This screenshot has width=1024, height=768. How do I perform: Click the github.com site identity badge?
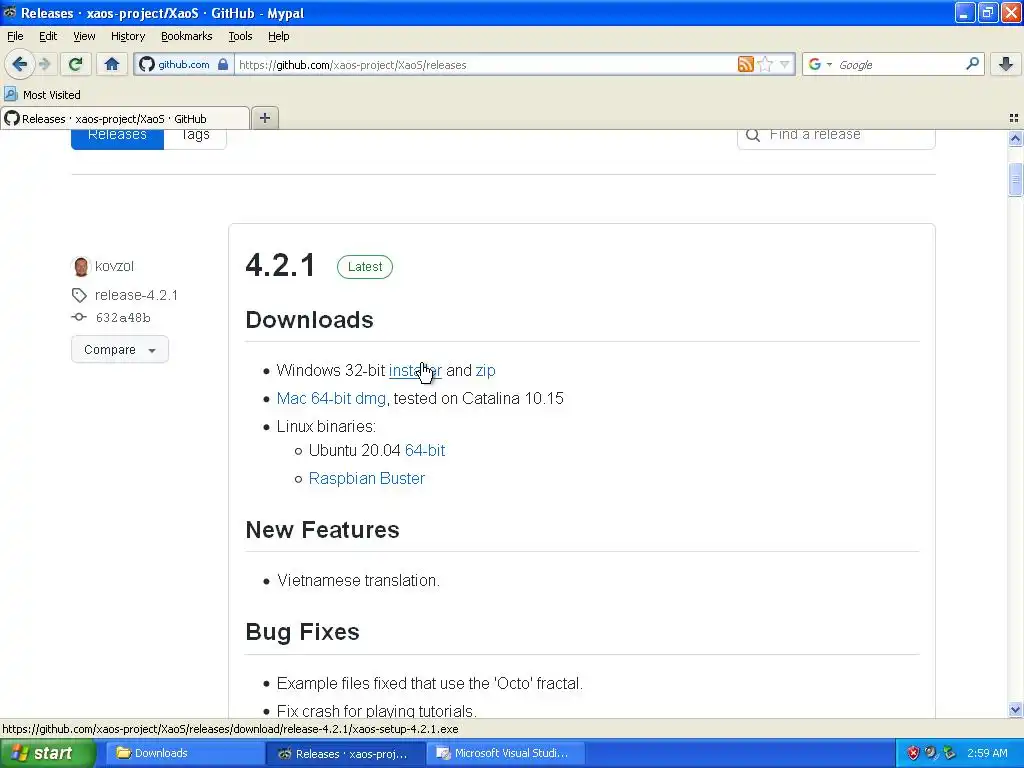(184, 65)
